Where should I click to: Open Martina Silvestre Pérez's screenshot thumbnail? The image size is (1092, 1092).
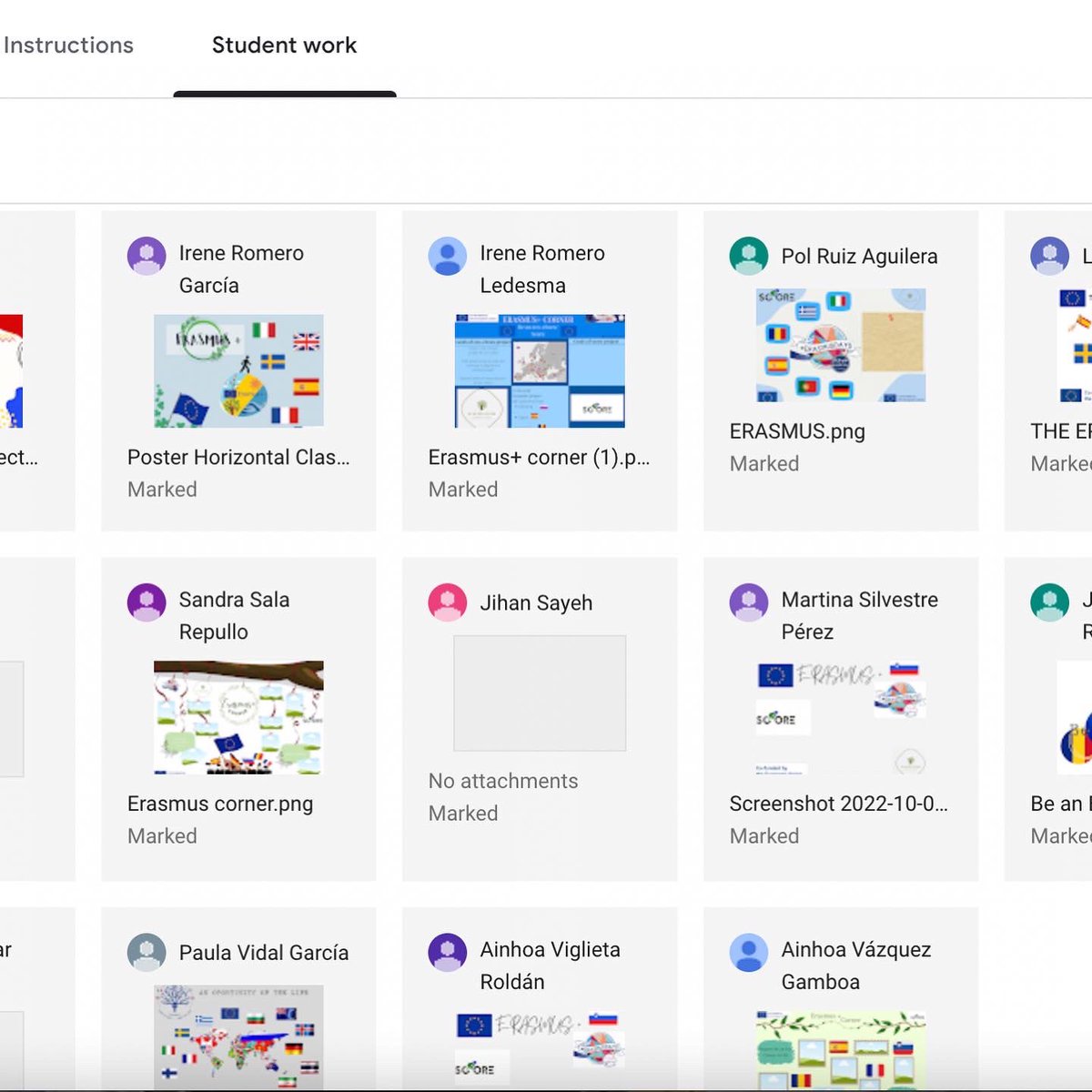(x=841, y=718)
